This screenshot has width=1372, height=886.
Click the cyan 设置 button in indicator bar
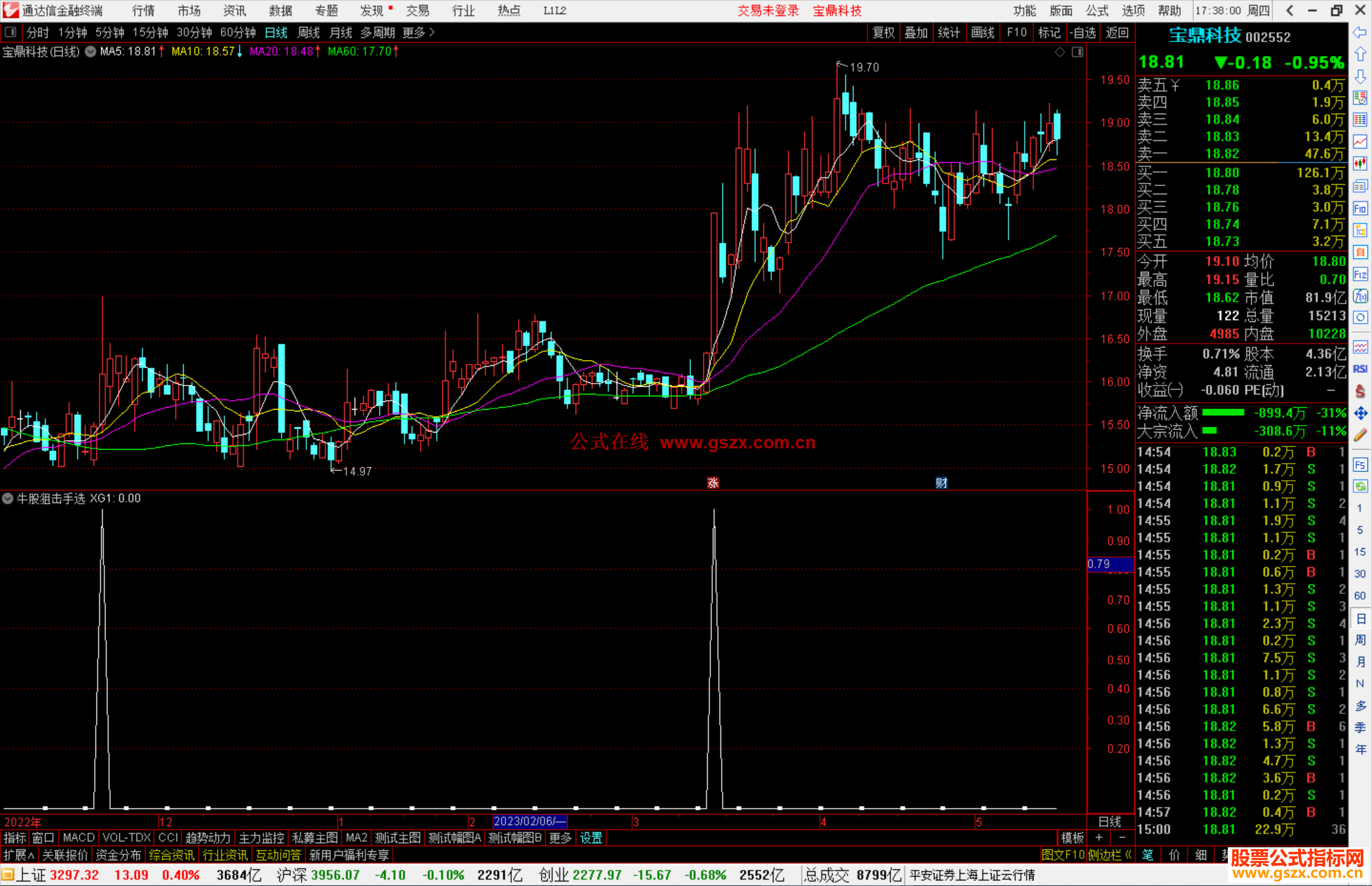click(x=591, y=838)
